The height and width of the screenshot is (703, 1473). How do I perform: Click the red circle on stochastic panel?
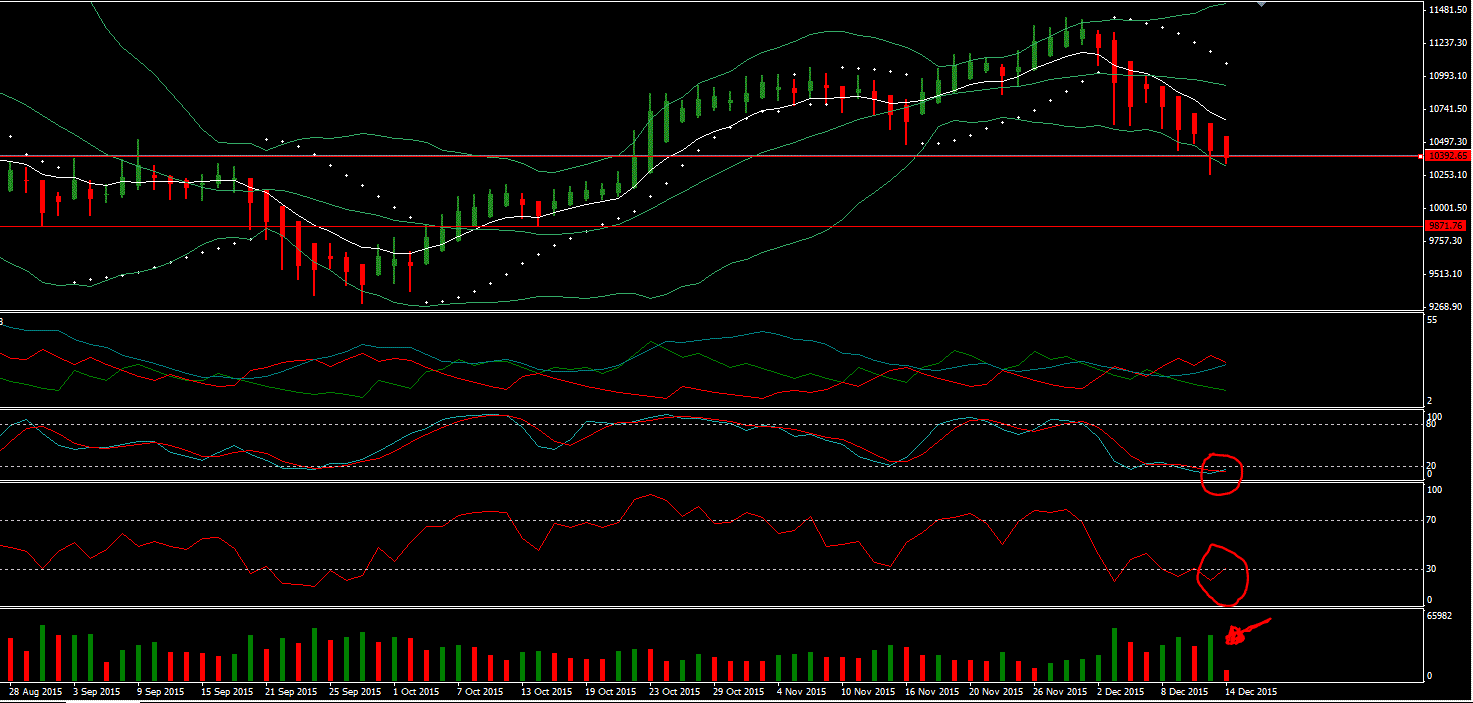pyautogui.click(x=1221, y=473)
